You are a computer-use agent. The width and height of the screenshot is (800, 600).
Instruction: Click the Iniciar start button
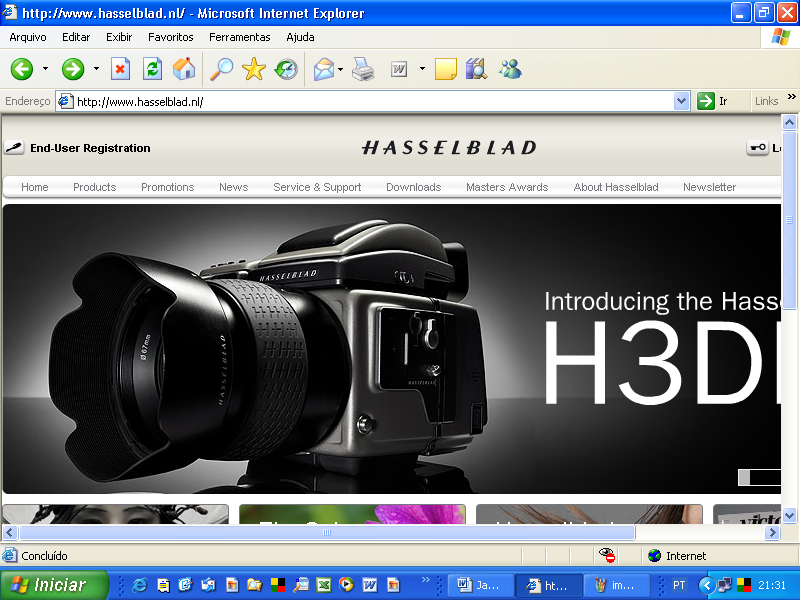pos(55,585)
